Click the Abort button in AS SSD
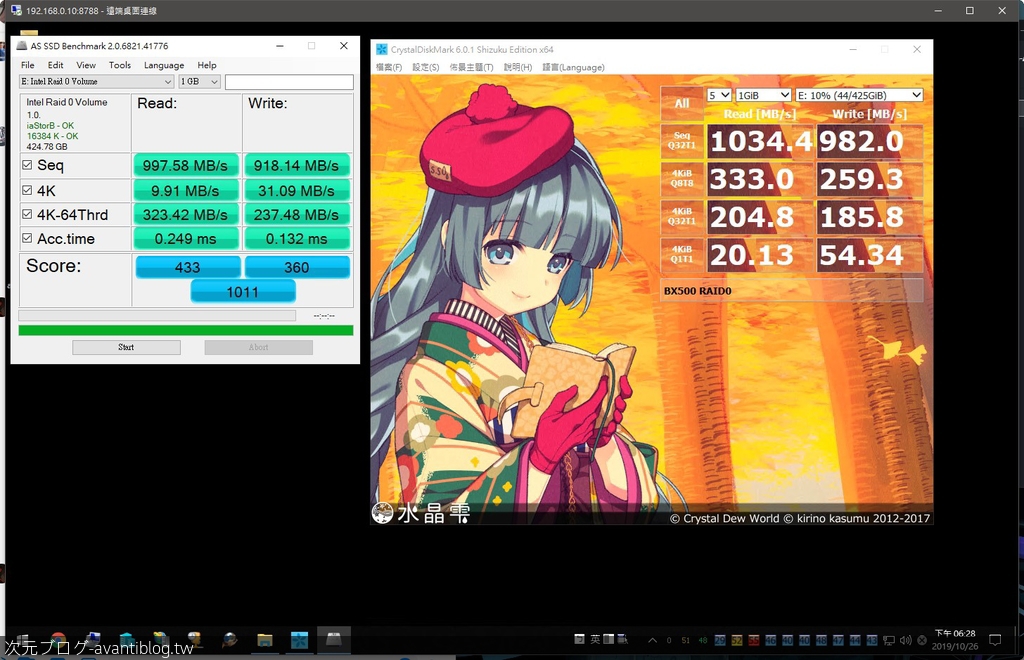The width and height of the screenshot is (1024, 660). pyautogui.click(x=259, y=347)
